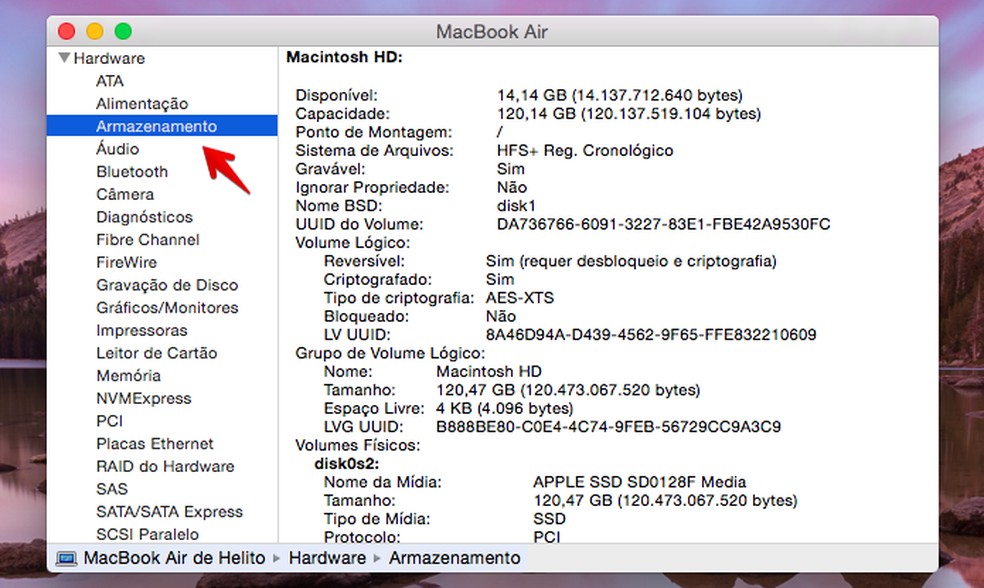Minimize window with the yellow button

pos(95,31)
